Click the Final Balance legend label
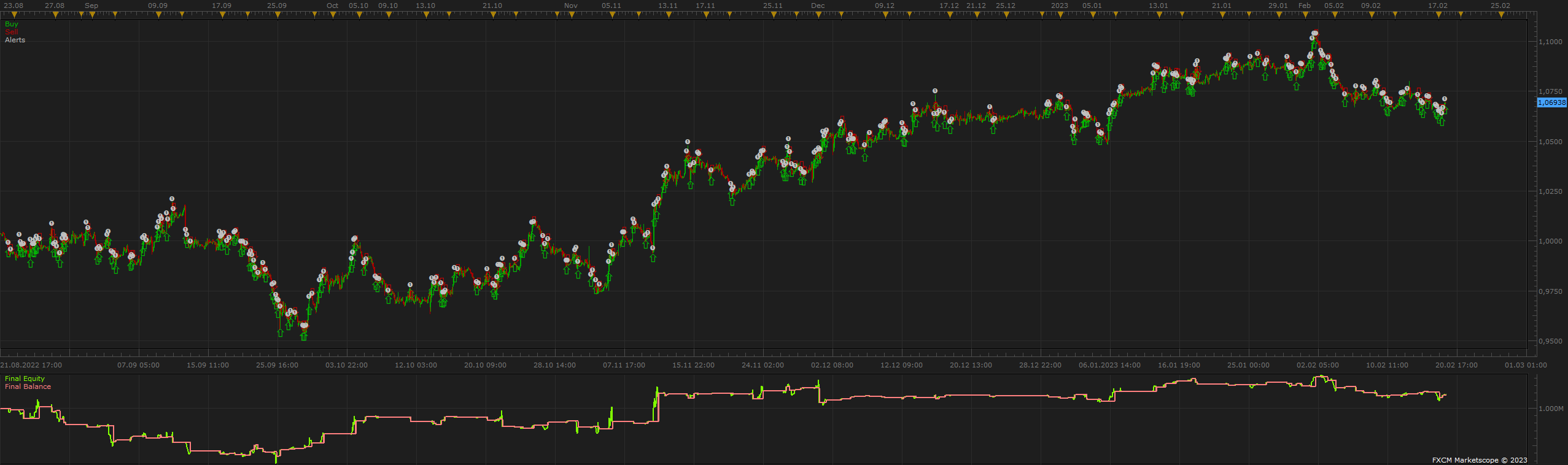 [x=28, y=386]
